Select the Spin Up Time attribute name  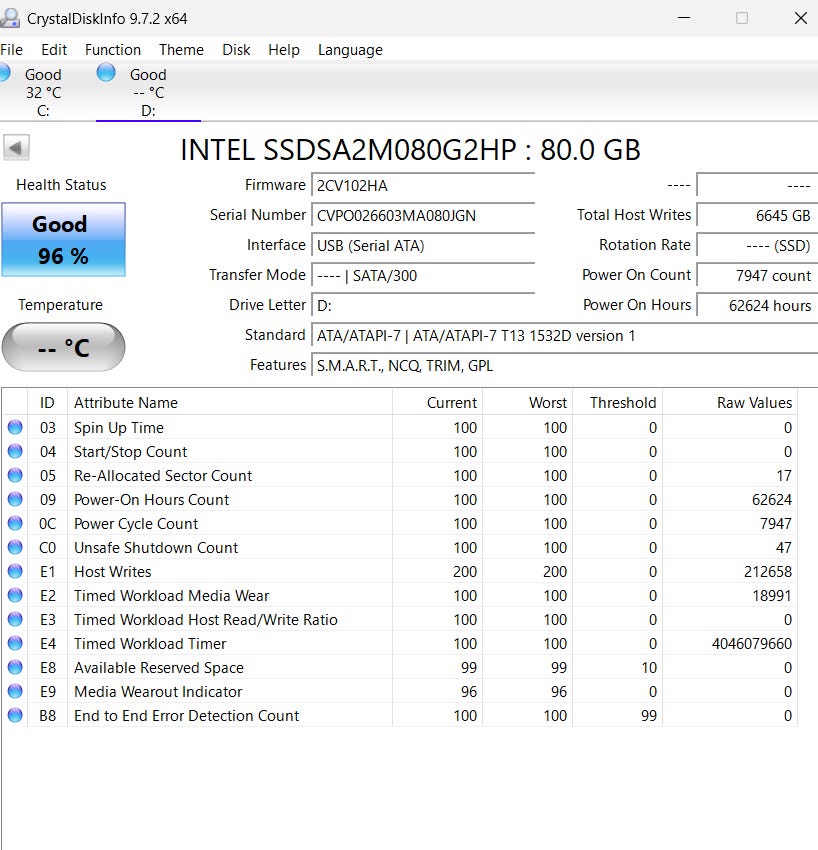[119, 428]
